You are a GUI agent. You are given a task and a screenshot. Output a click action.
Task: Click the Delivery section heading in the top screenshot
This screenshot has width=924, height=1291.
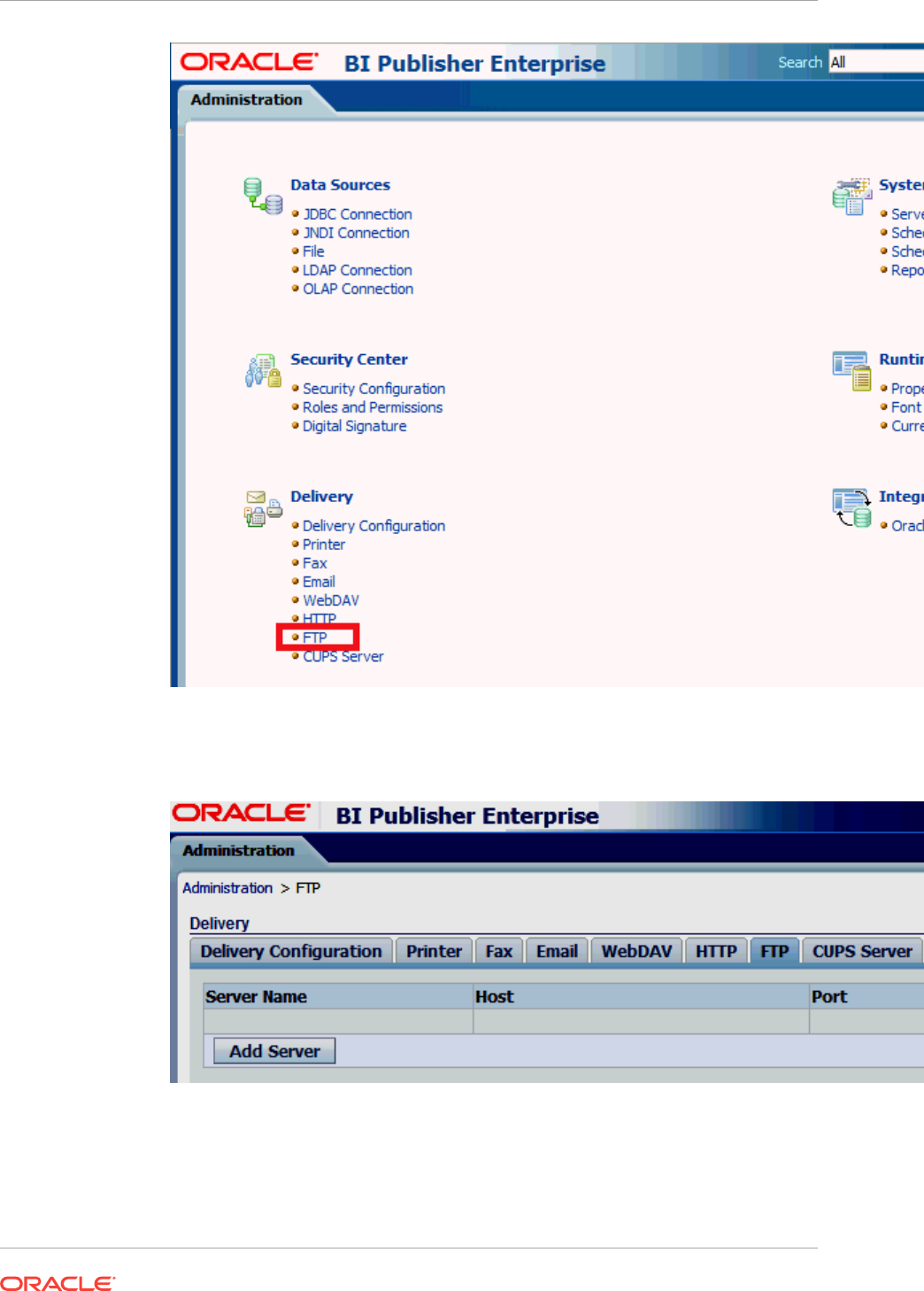pyautogui.click(x=321, y=497)
